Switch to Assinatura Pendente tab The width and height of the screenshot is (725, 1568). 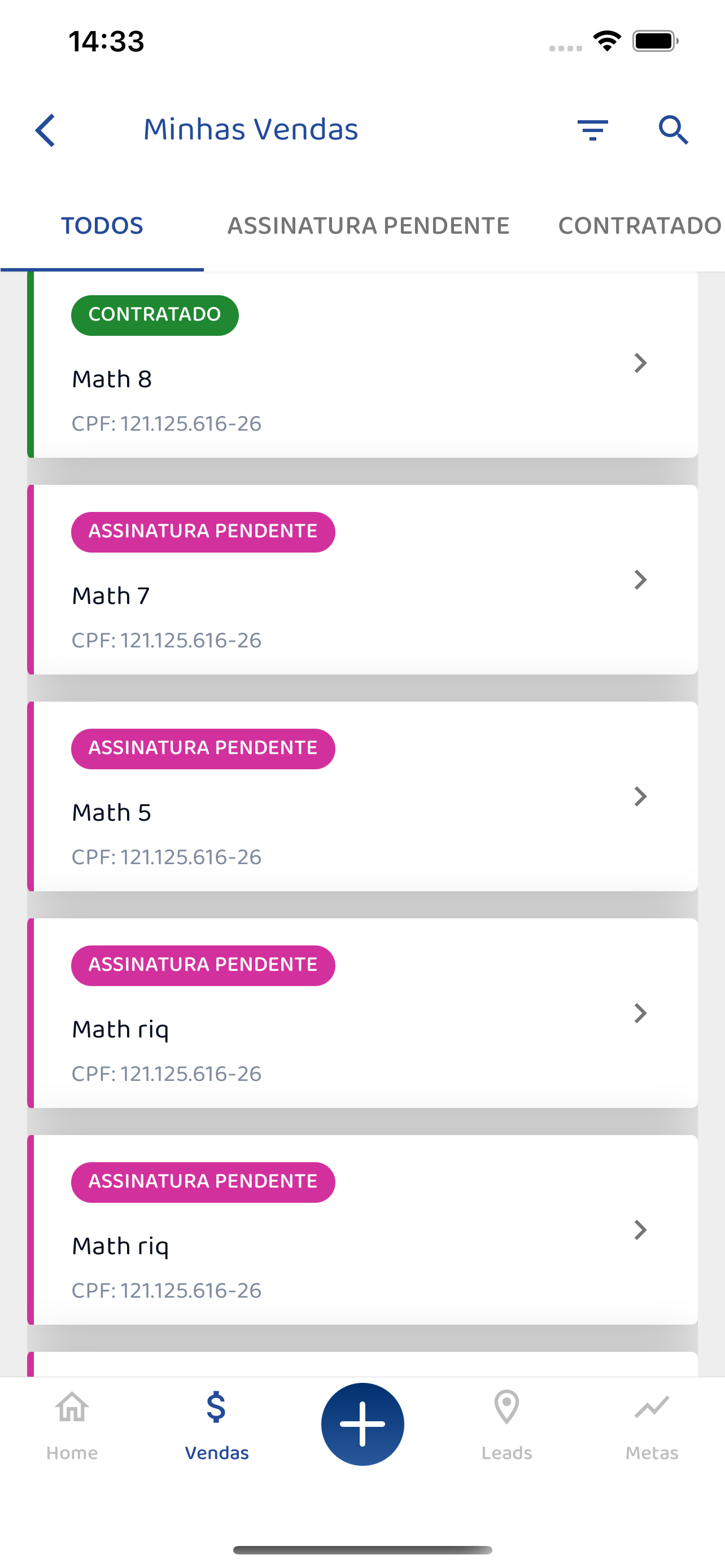tap(368, 226)
